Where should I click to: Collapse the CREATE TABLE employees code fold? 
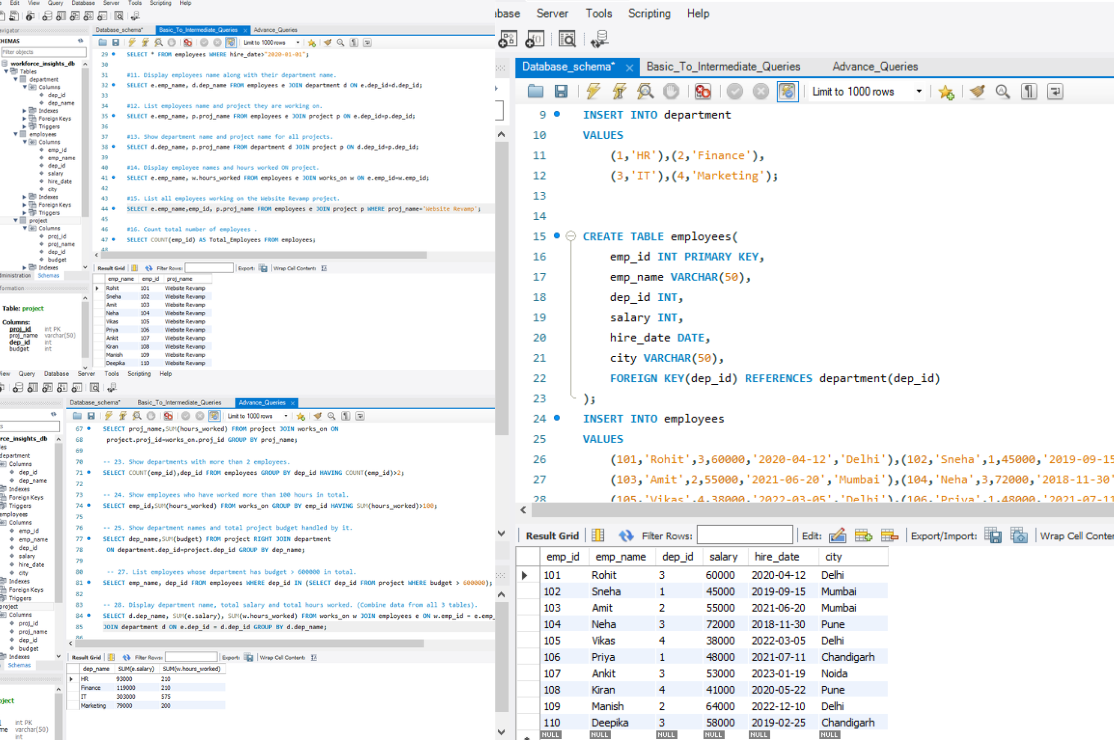pos(570,237)
